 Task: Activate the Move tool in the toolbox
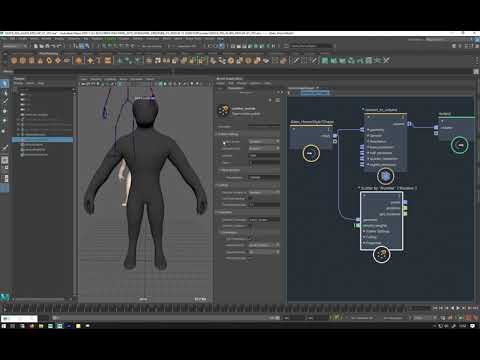5,111
